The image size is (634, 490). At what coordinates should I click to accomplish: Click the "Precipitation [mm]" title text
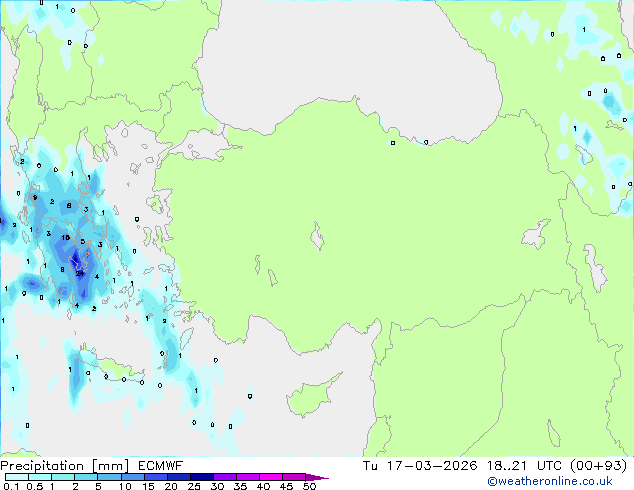click(65, 466)
